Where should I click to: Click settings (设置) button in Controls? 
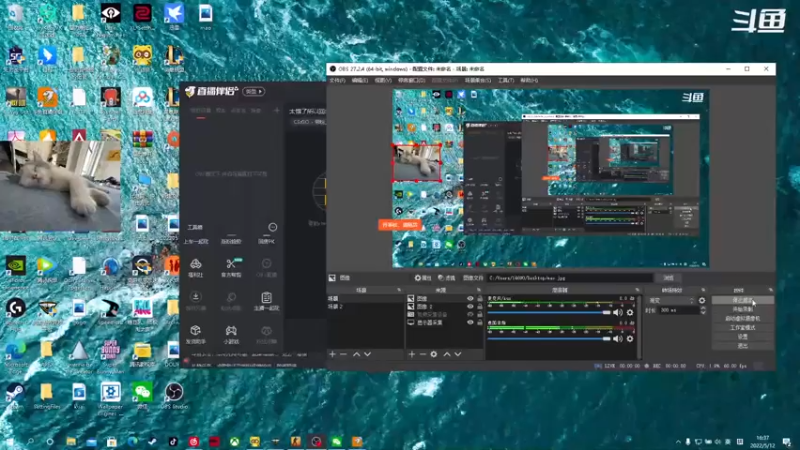pos(742,337)
